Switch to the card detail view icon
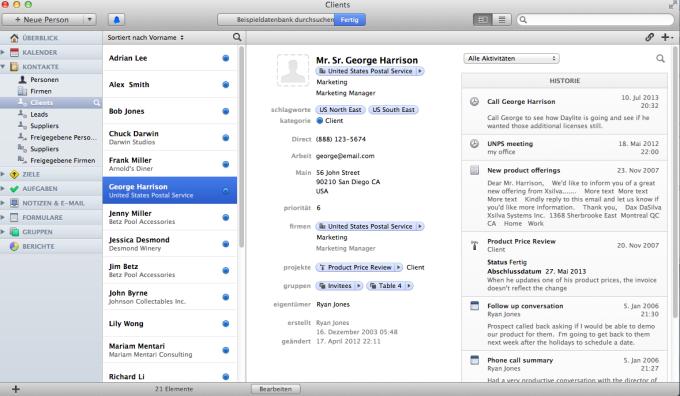The height and width of the screenshot is (396, 680). [x=482, y=20]
